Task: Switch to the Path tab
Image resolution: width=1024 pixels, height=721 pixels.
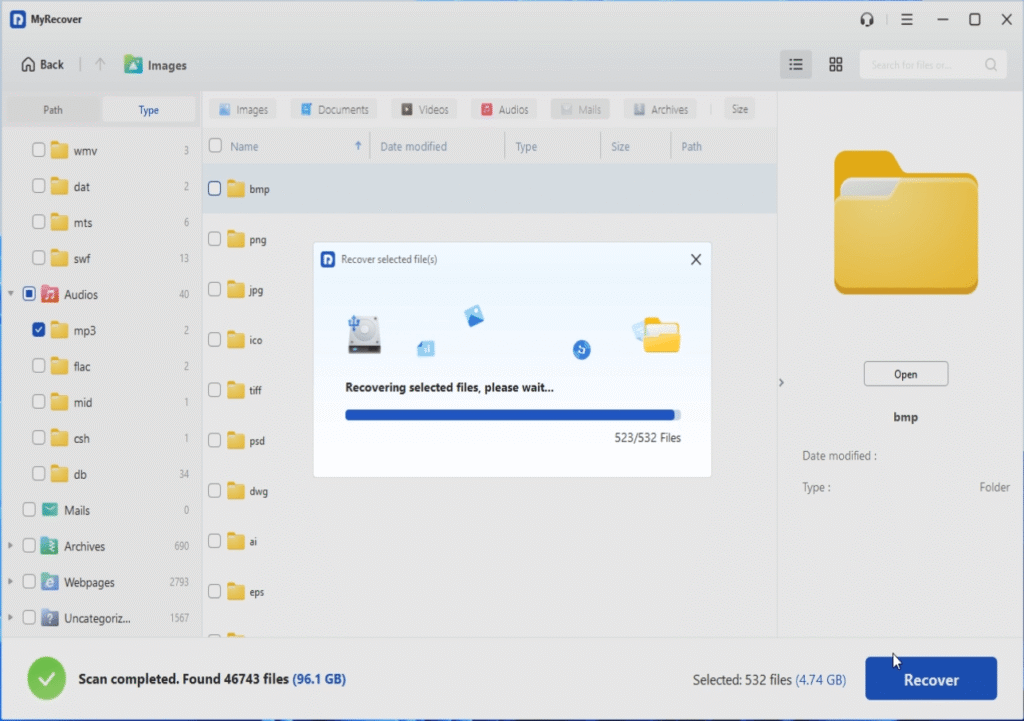Action: coord(53,110)
